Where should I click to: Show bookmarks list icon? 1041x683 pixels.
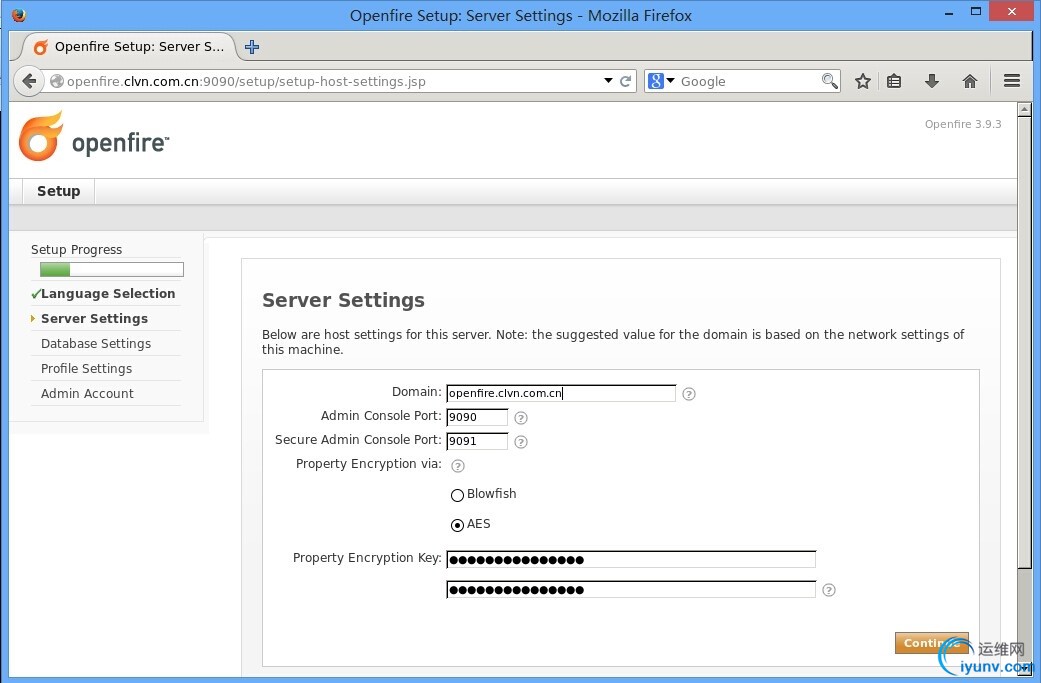click(894, 81)
